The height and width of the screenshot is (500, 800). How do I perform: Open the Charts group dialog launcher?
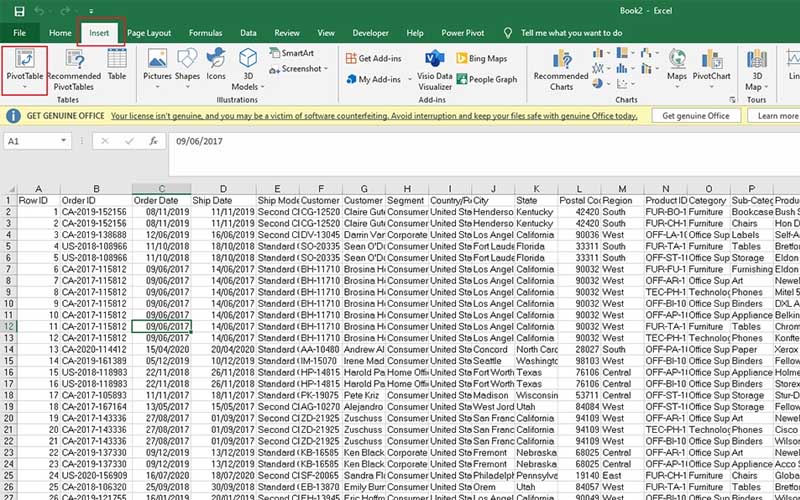[x=733, y=100]
